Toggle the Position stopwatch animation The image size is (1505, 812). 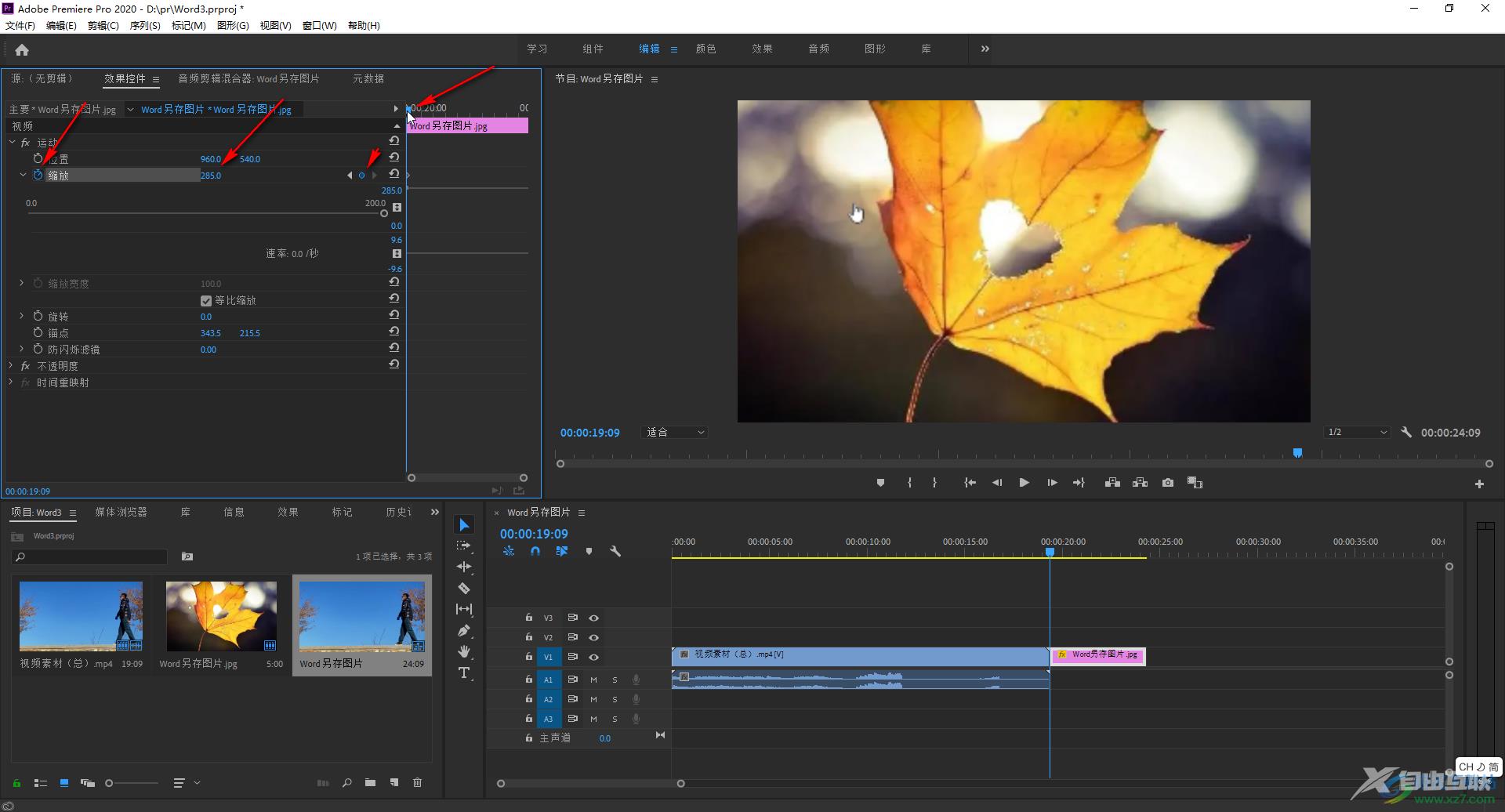(x=38, y=158)
